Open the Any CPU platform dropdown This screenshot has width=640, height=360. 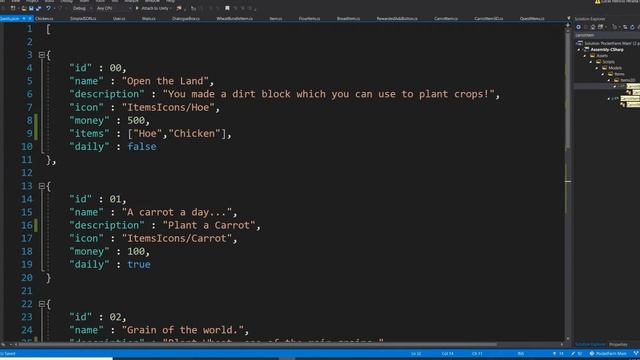coord(113,8)
